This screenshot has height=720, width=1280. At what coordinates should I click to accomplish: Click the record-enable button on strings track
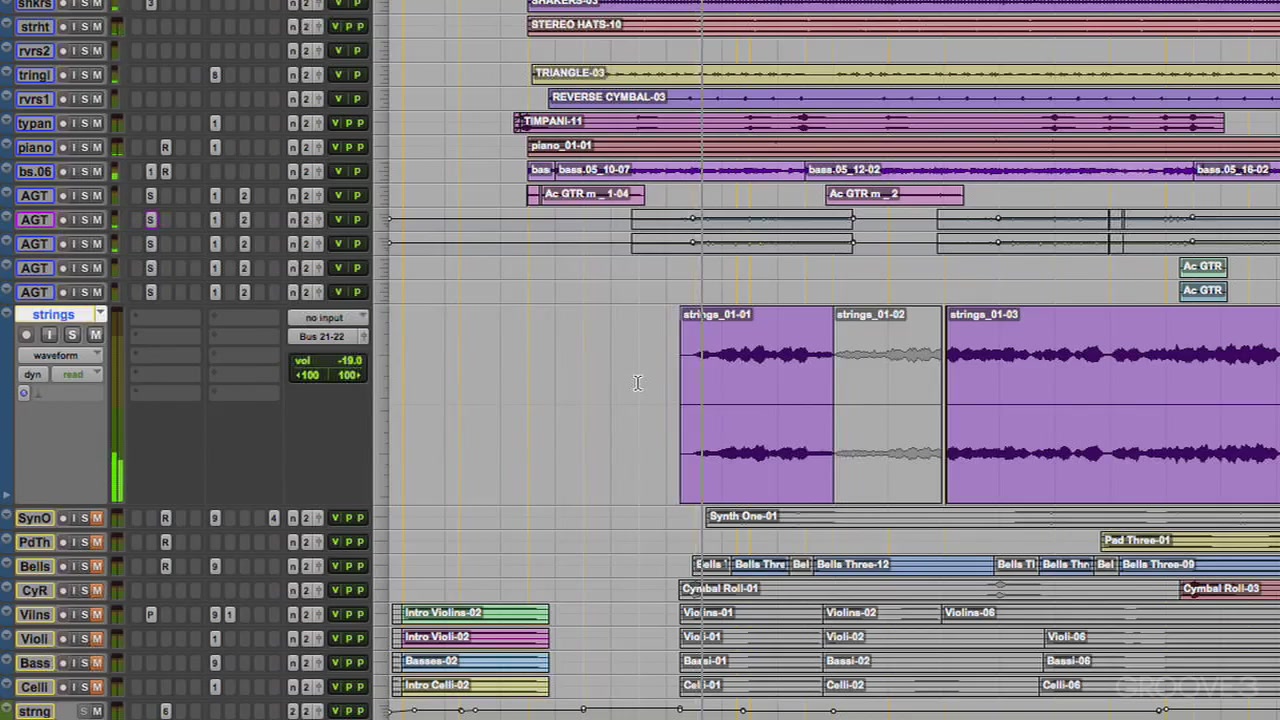(x=27, y=335)
